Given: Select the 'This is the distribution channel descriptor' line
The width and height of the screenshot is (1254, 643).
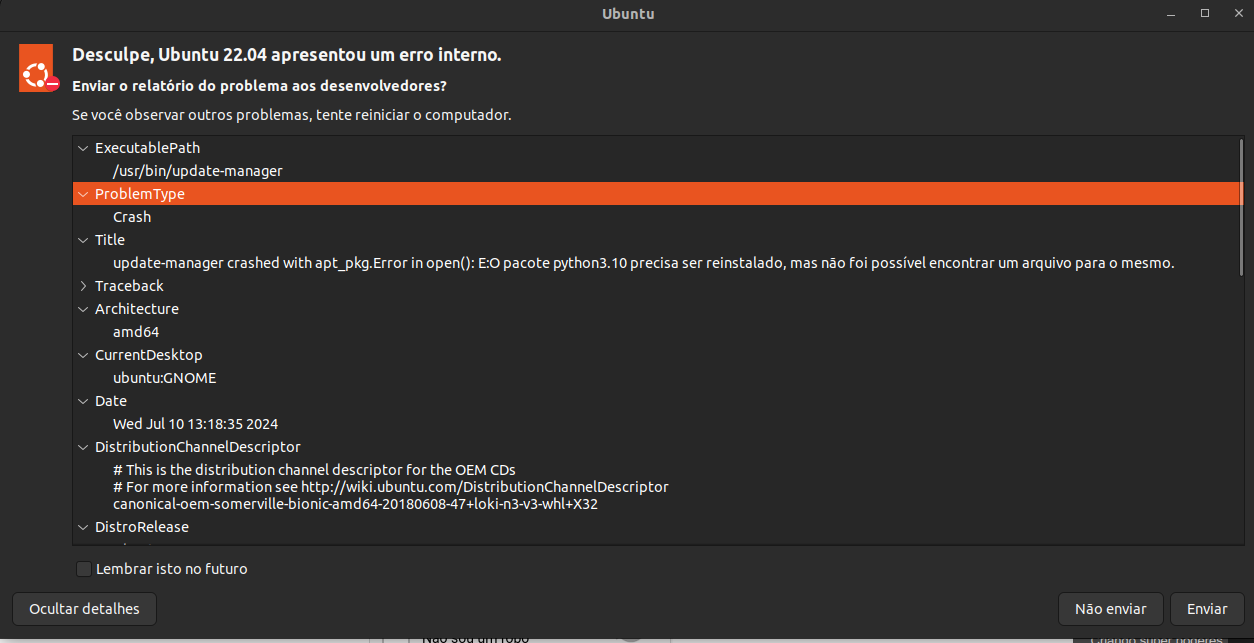Looking at the screenshot, I should point(314,470).
